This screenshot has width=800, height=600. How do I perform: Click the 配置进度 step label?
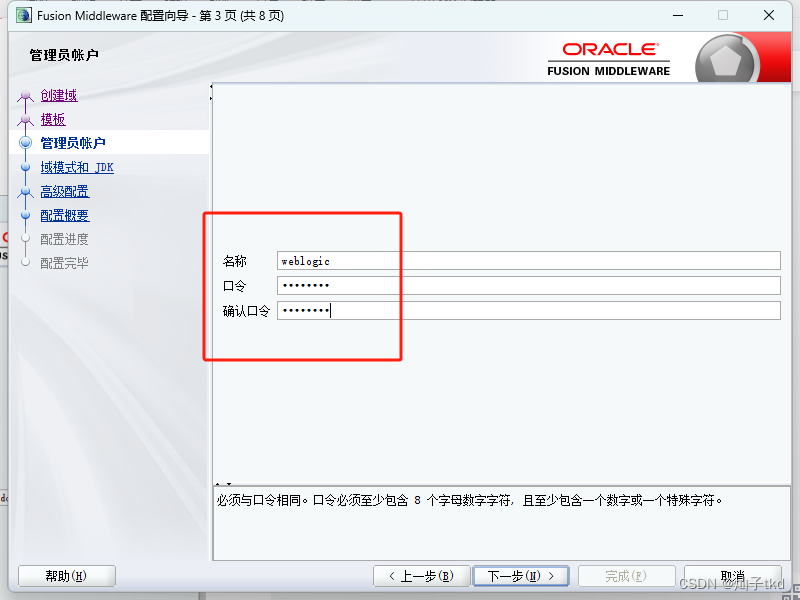click(x=64, y=239)
